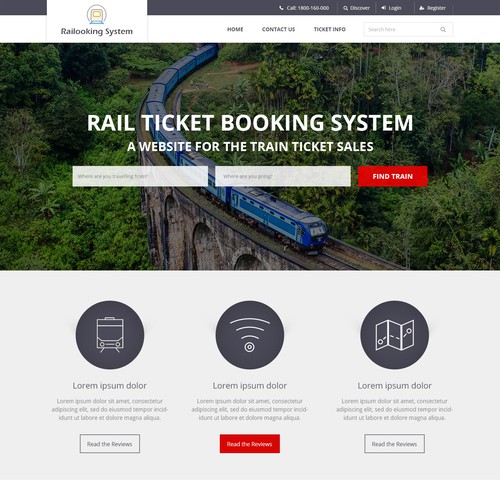Click the Find Train button
The width and height of the screenshot is (500, 500).
[x=393, y=176]
